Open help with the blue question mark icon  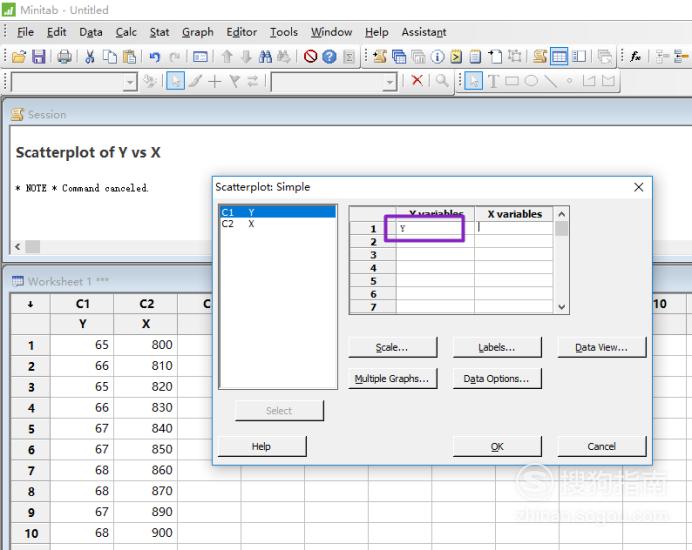point(329,57)
